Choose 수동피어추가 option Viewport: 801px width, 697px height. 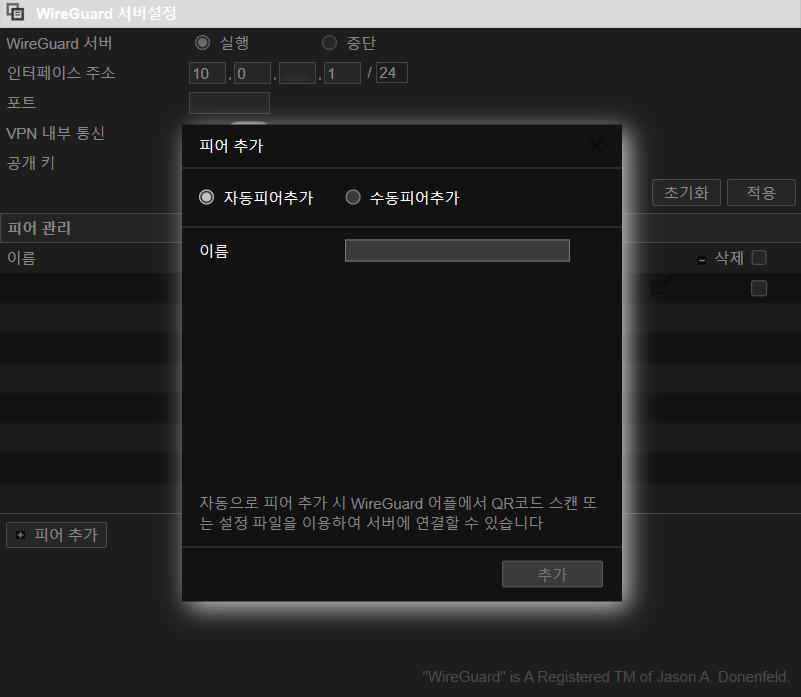click(x=353, y=198)
